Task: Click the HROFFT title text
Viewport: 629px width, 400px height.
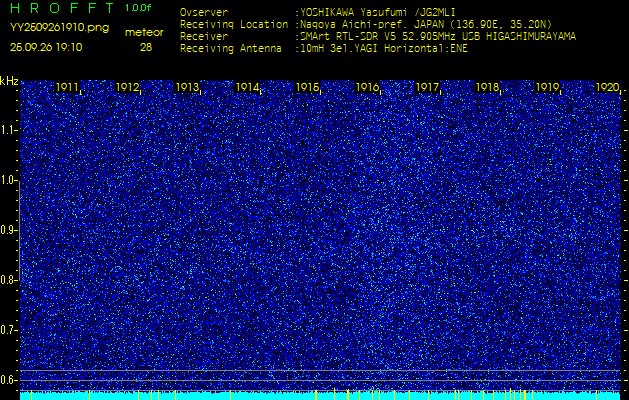Action: point(62,8)
